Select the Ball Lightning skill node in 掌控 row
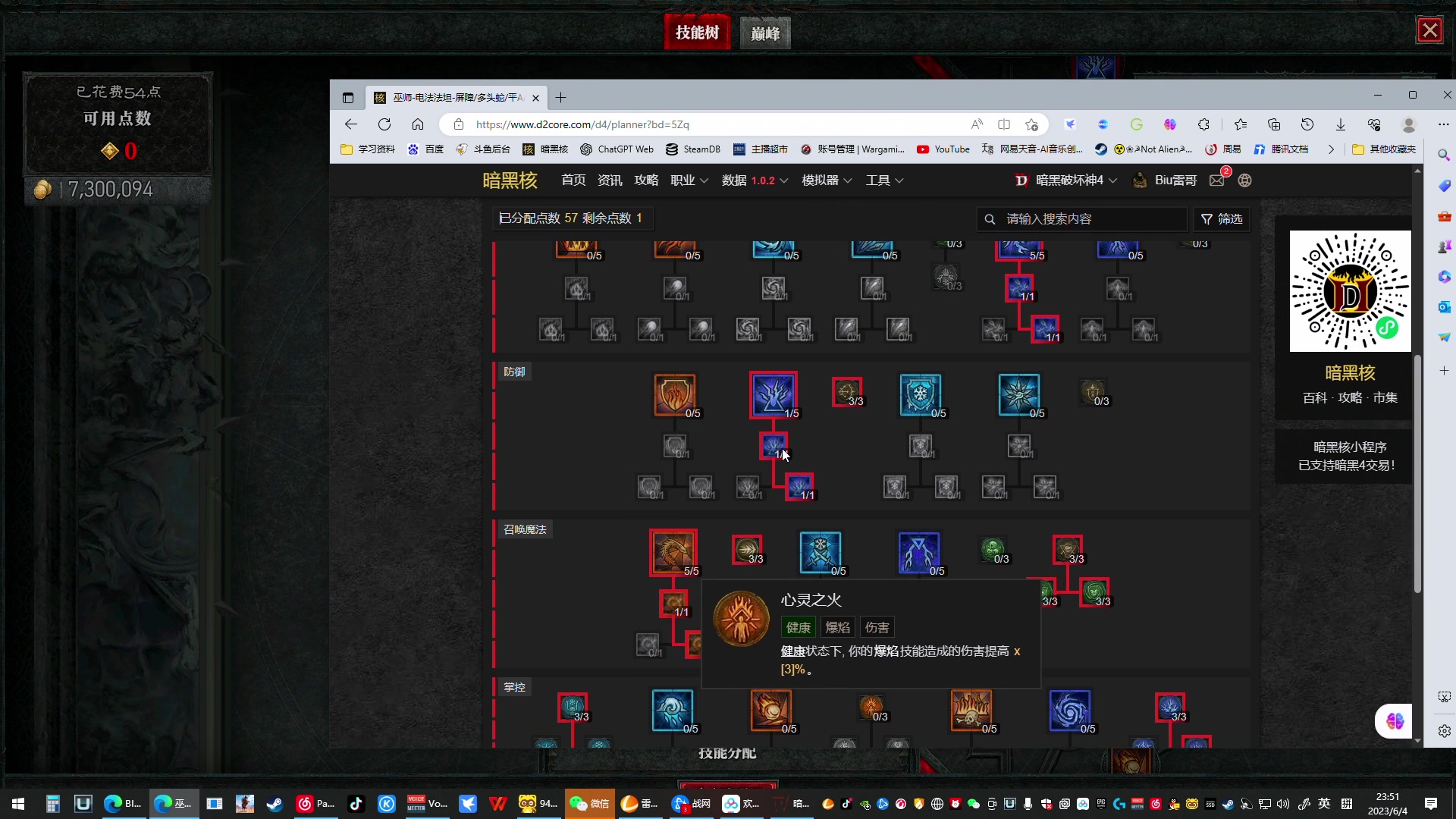Screen dimensions: 1456x819 pyautogui.click(x=1069, y=710)
